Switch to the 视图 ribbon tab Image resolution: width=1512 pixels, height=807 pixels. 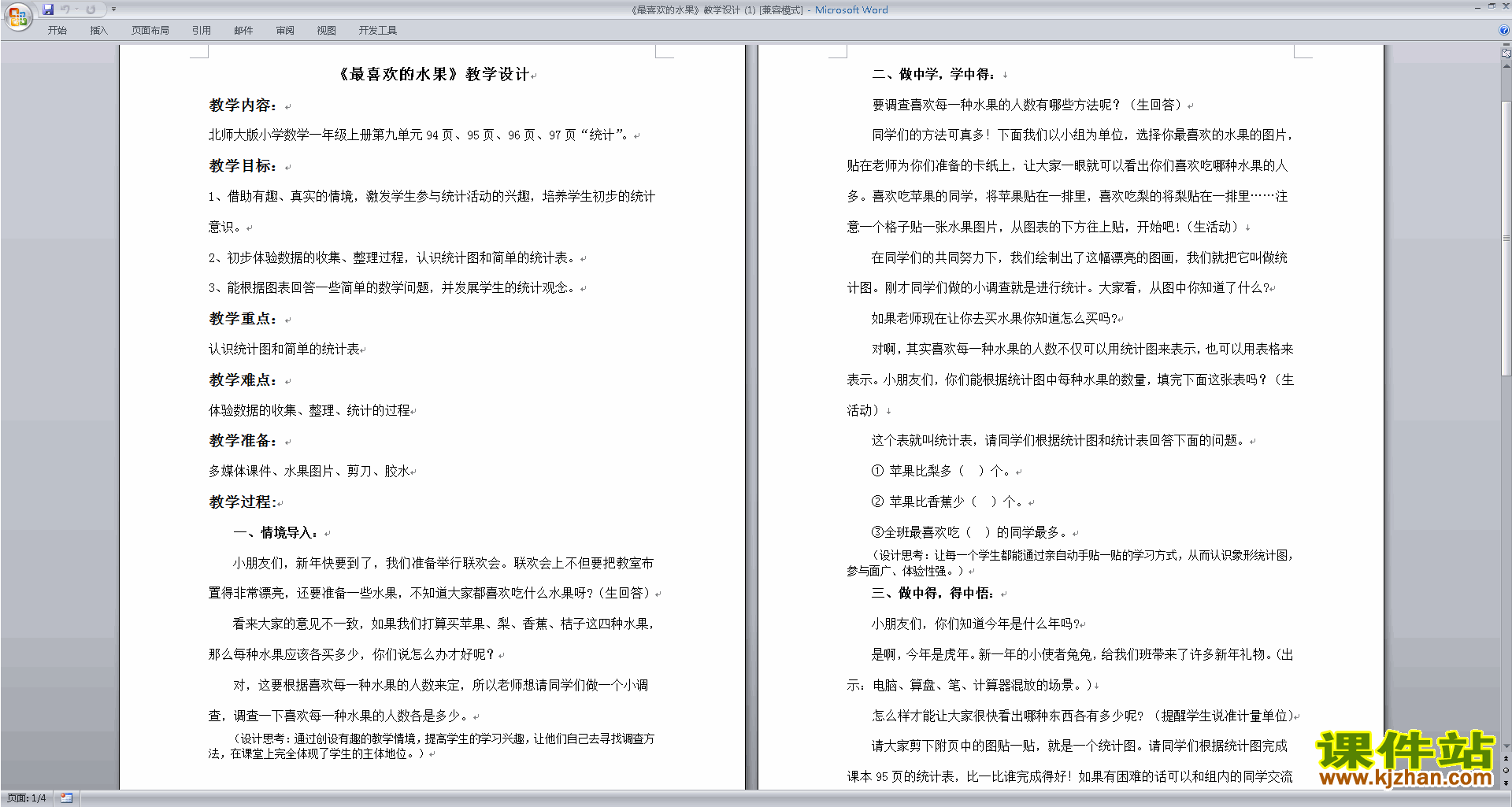[x=327, y=30]
